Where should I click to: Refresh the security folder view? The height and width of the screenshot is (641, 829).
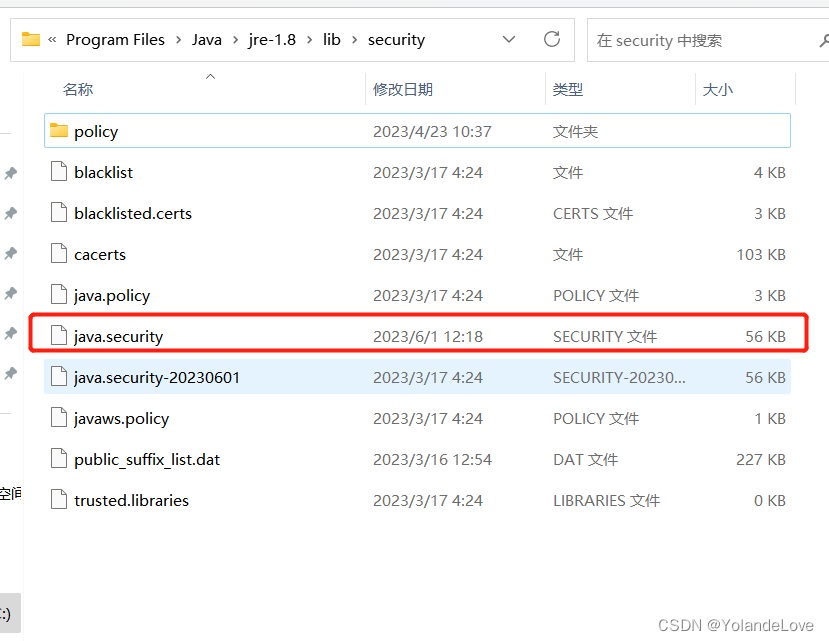click(x=551, y=39)
